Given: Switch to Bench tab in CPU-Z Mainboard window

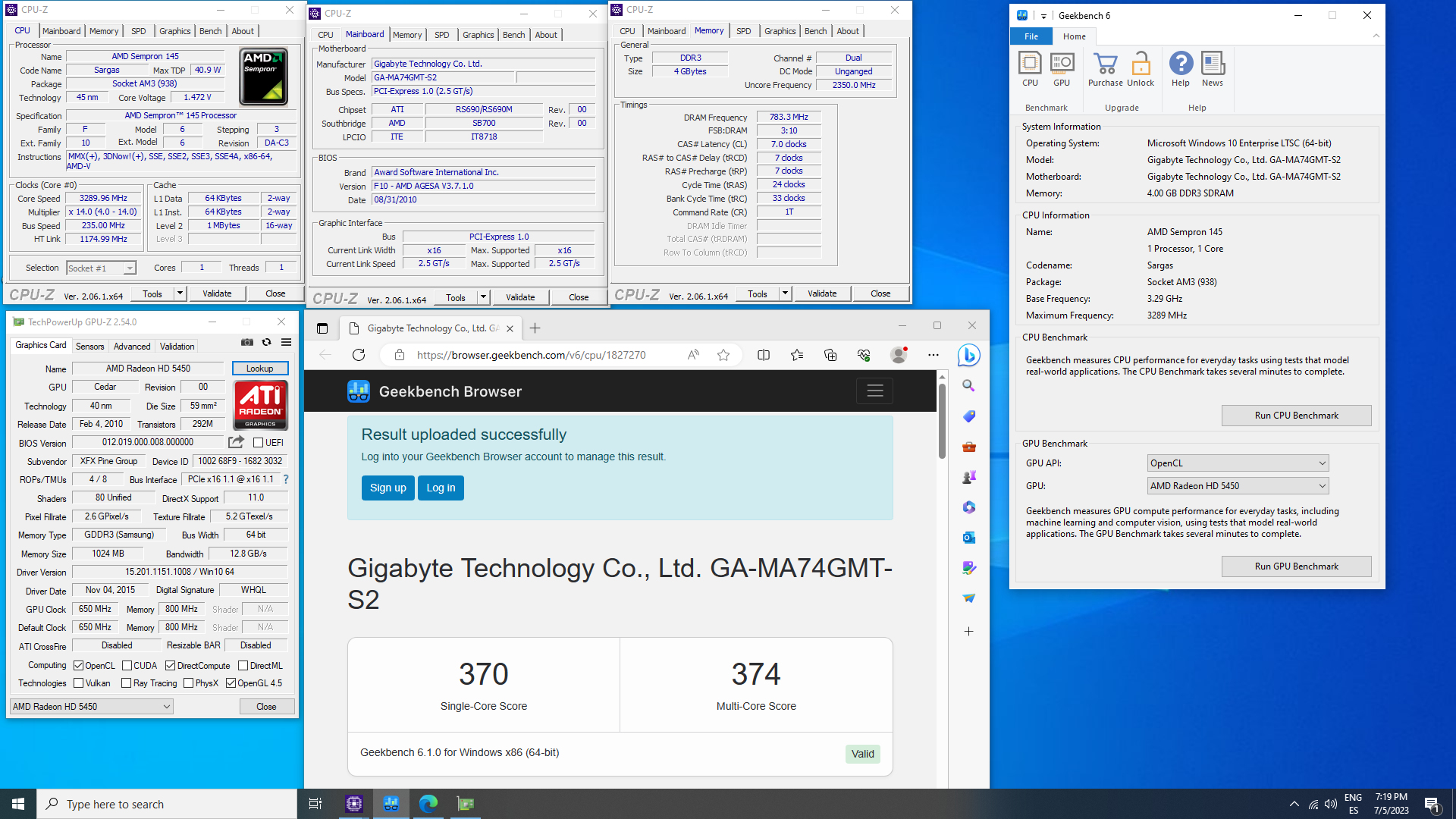Looking at the screenshot, I should click(513, 35).
